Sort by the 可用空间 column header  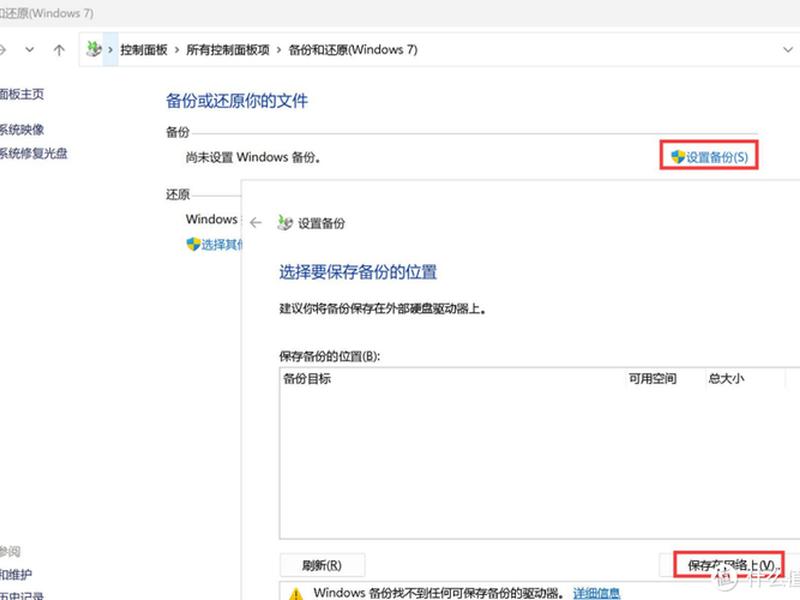point(652,379)
